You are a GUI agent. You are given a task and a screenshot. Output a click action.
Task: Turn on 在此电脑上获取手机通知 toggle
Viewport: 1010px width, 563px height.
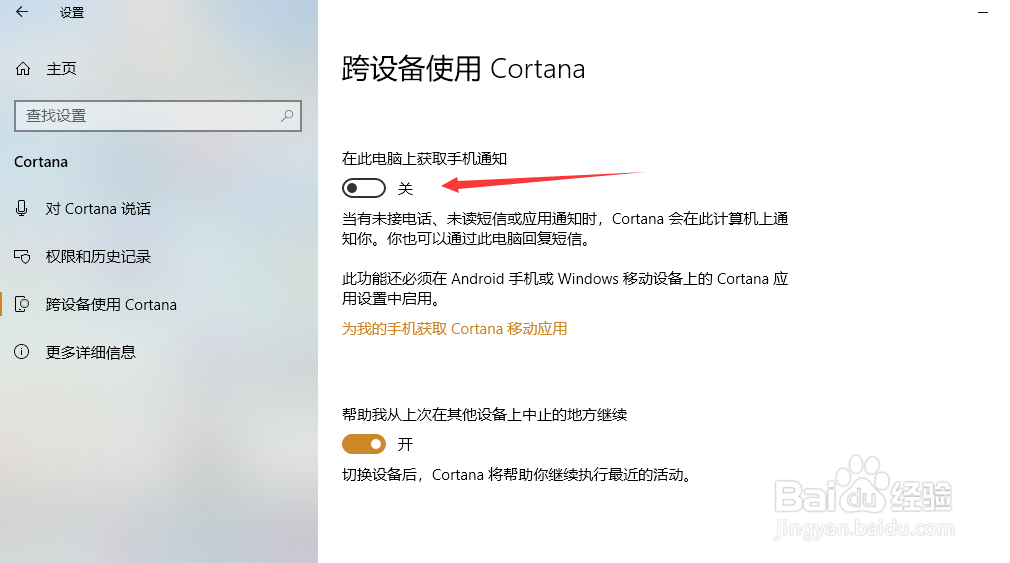point(364,188)
